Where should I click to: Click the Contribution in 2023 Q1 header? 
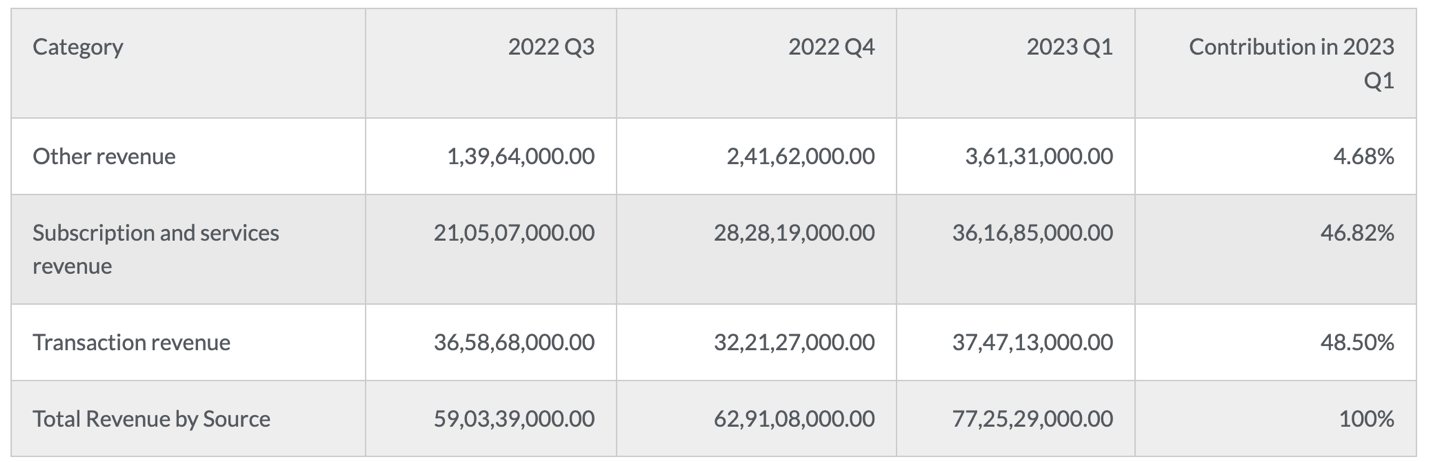coord(1291,63)
